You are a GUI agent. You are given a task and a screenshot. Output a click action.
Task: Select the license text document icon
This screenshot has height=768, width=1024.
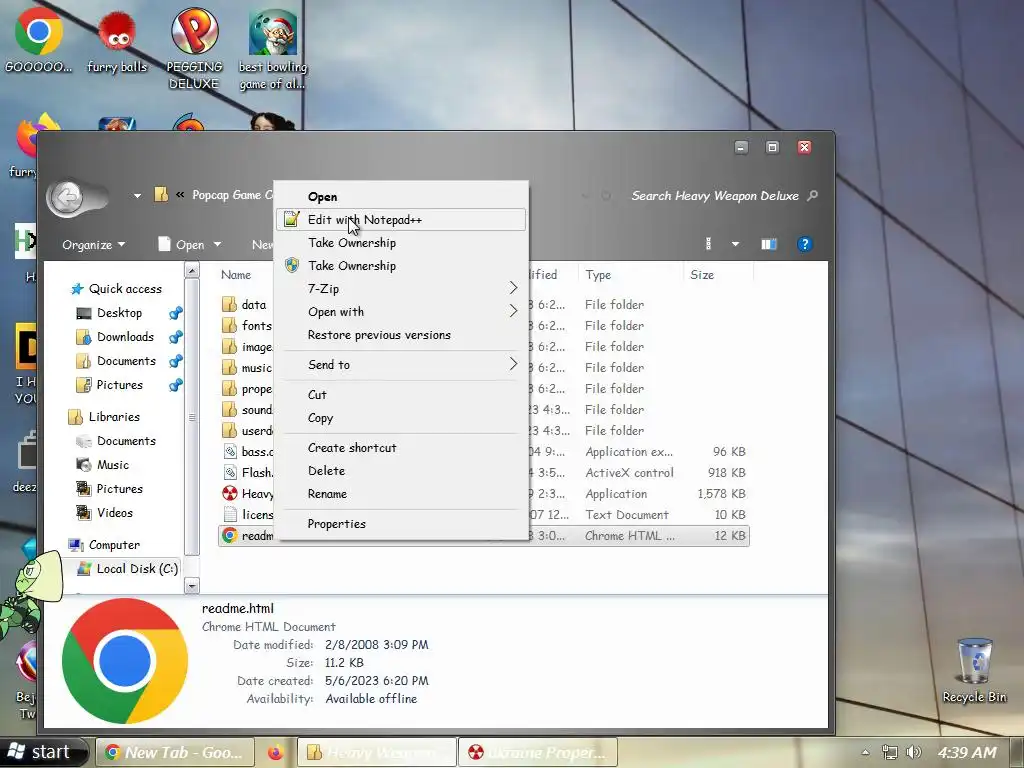pyautogui.click(x=230, y=515)
